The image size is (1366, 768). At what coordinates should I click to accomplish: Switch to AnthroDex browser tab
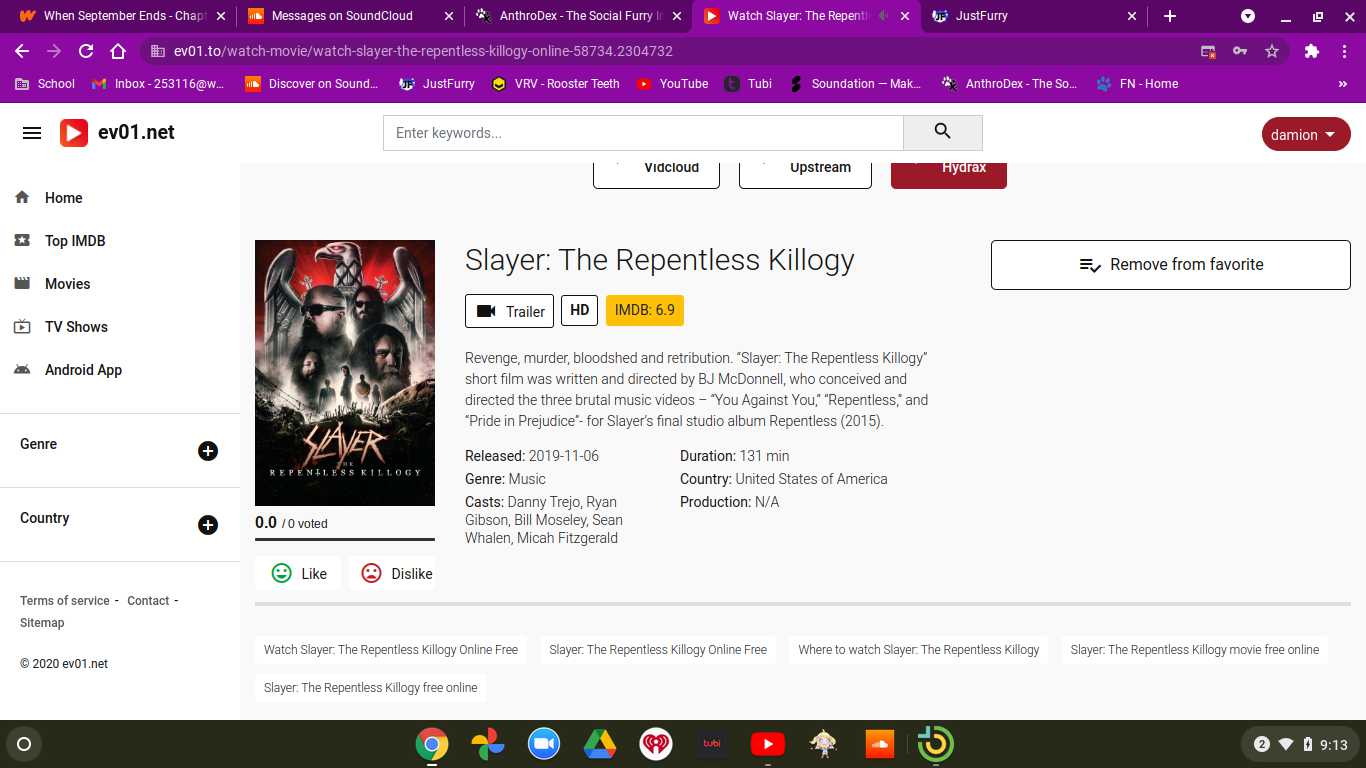click(x=578, y=16)
